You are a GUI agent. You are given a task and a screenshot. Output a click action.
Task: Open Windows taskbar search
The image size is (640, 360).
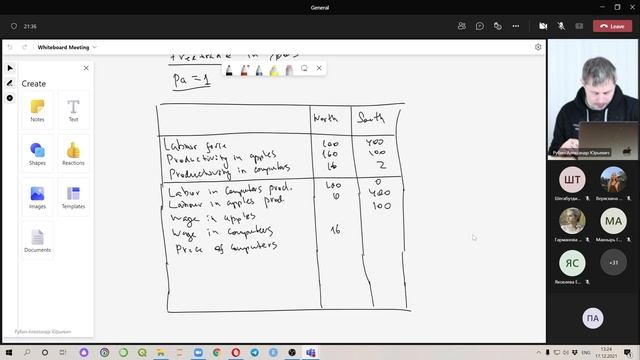click(x=27, y=352)
